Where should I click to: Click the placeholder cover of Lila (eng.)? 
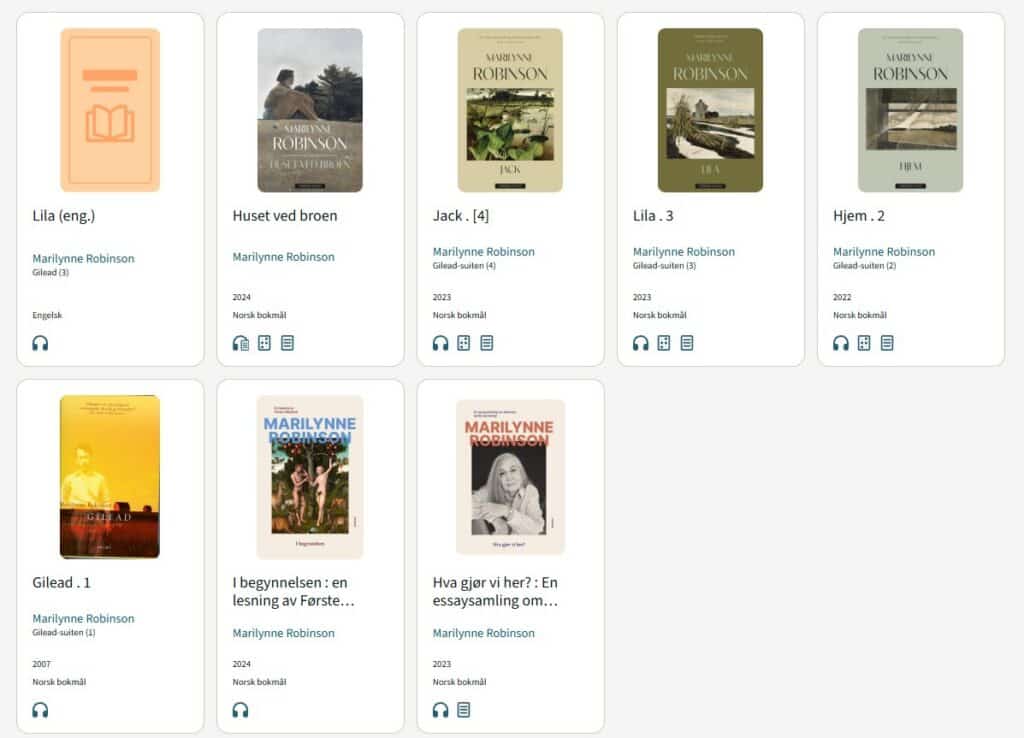[110, 110]
